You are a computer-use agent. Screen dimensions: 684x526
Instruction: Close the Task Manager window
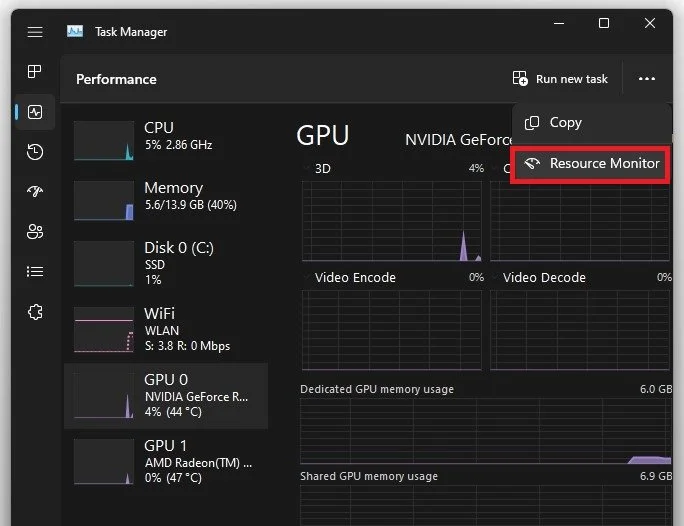(x=650, y=23)
